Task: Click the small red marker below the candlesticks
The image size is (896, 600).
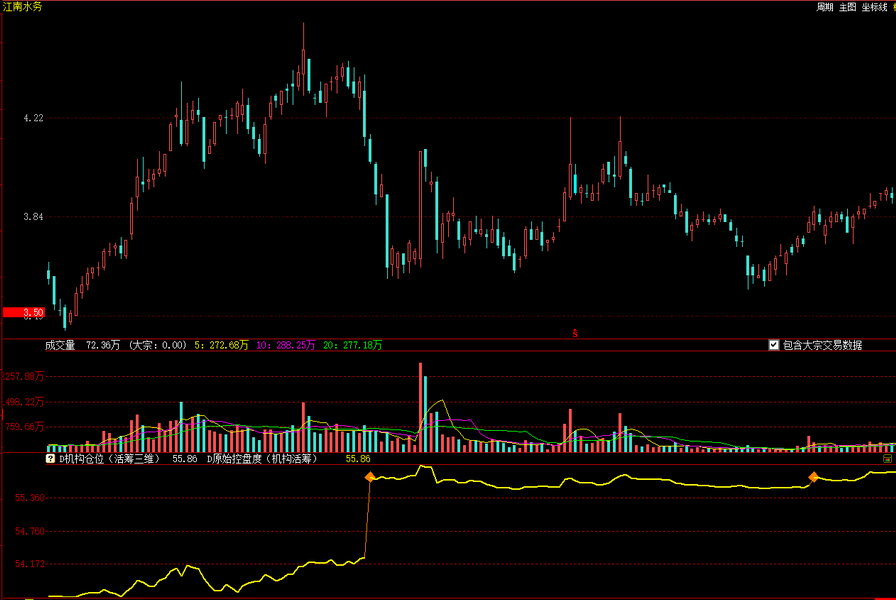Action: (575, 333)
